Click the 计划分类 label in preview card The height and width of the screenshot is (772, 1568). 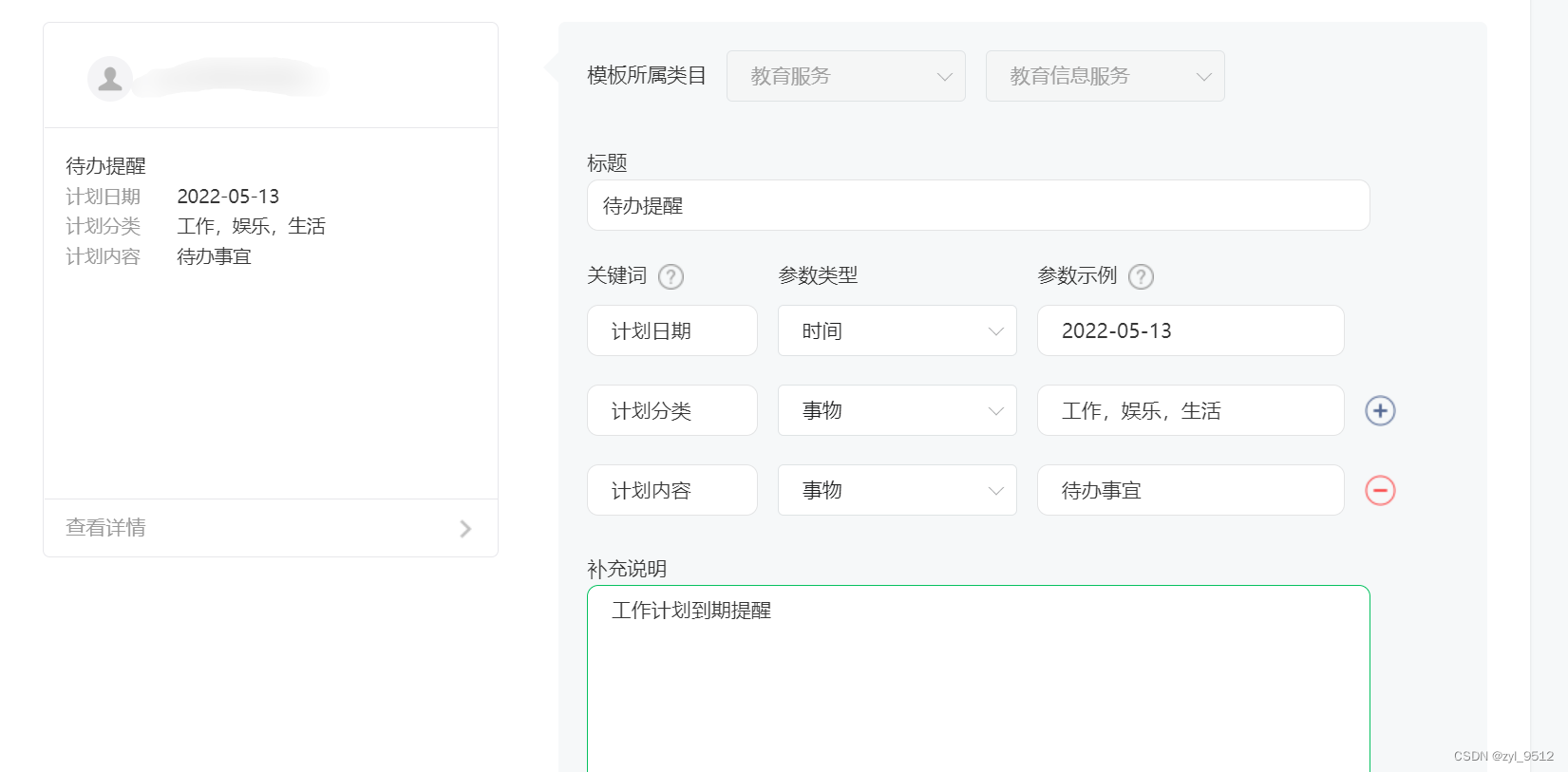(x=104, y=226)
